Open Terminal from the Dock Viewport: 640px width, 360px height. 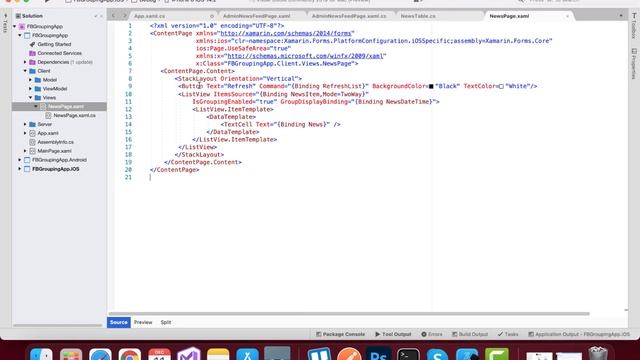coord(408,354)
